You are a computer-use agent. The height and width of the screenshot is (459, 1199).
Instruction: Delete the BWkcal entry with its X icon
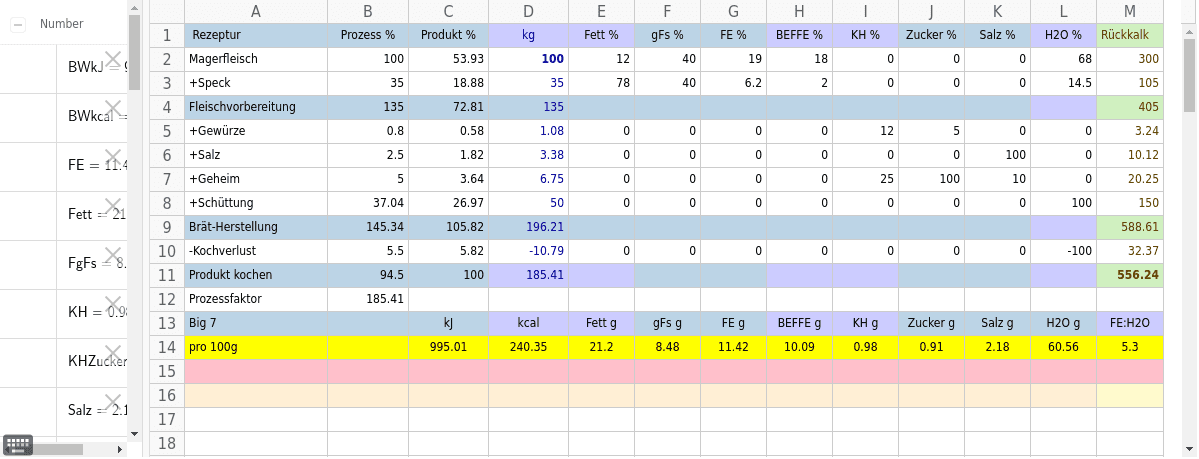tap(113, 107)
